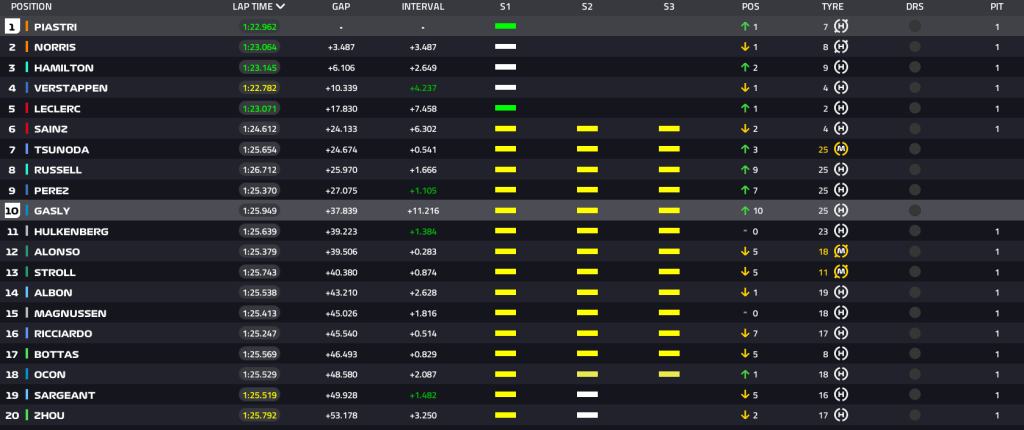Click Zhou's gap +53.178
The image size is (1024, 430).
point(341,416)
